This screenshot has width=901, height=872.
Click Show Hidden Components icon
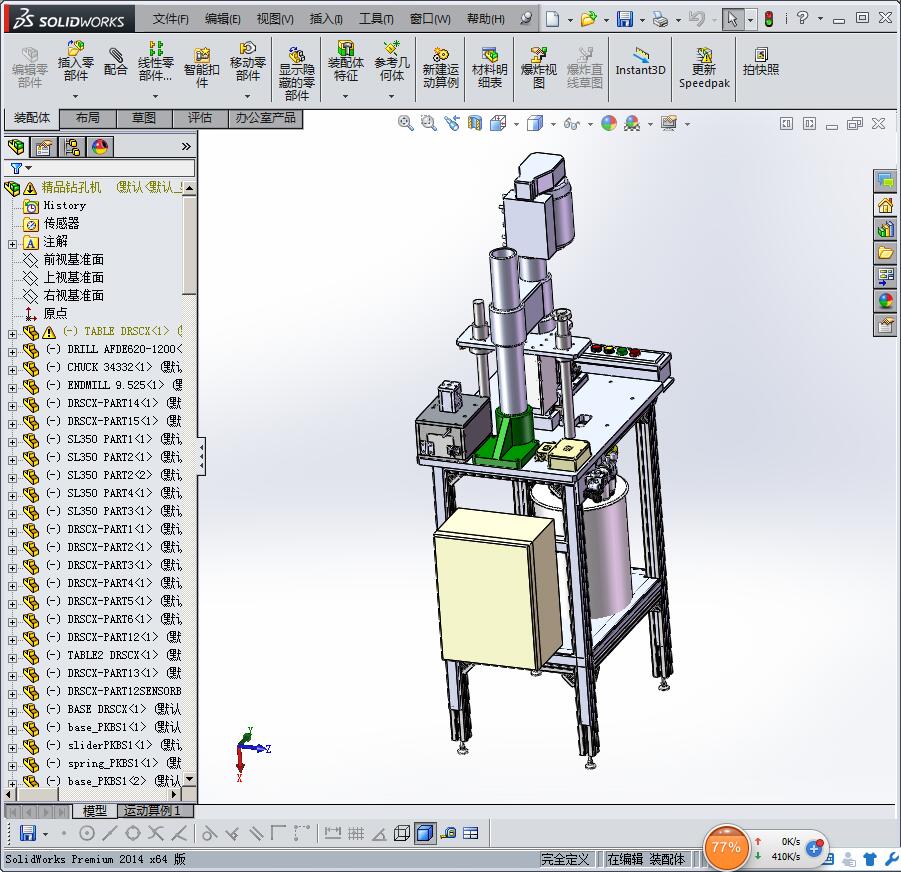[x=297, y=74]
